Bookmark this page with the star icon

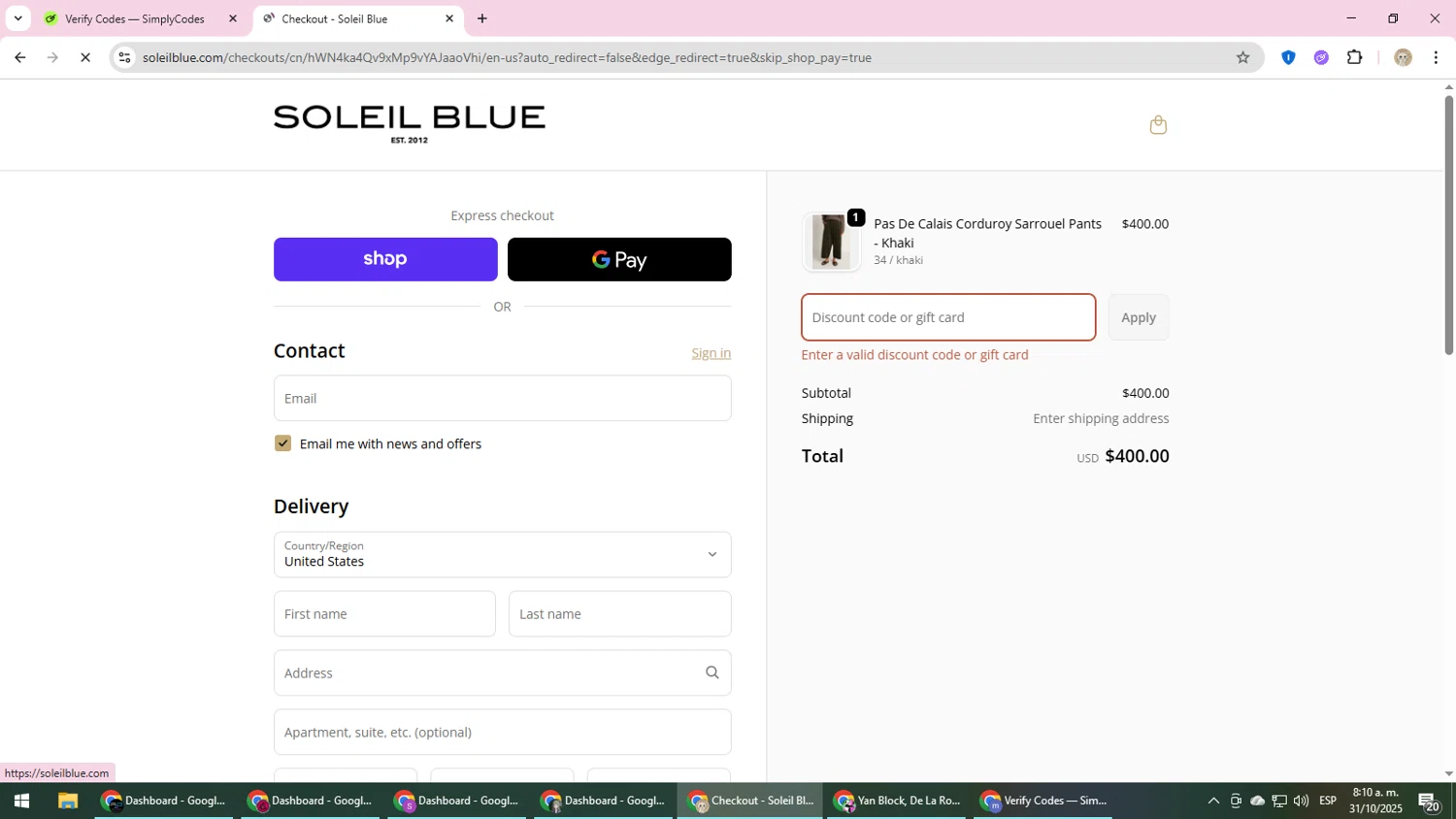[1242, 57]
